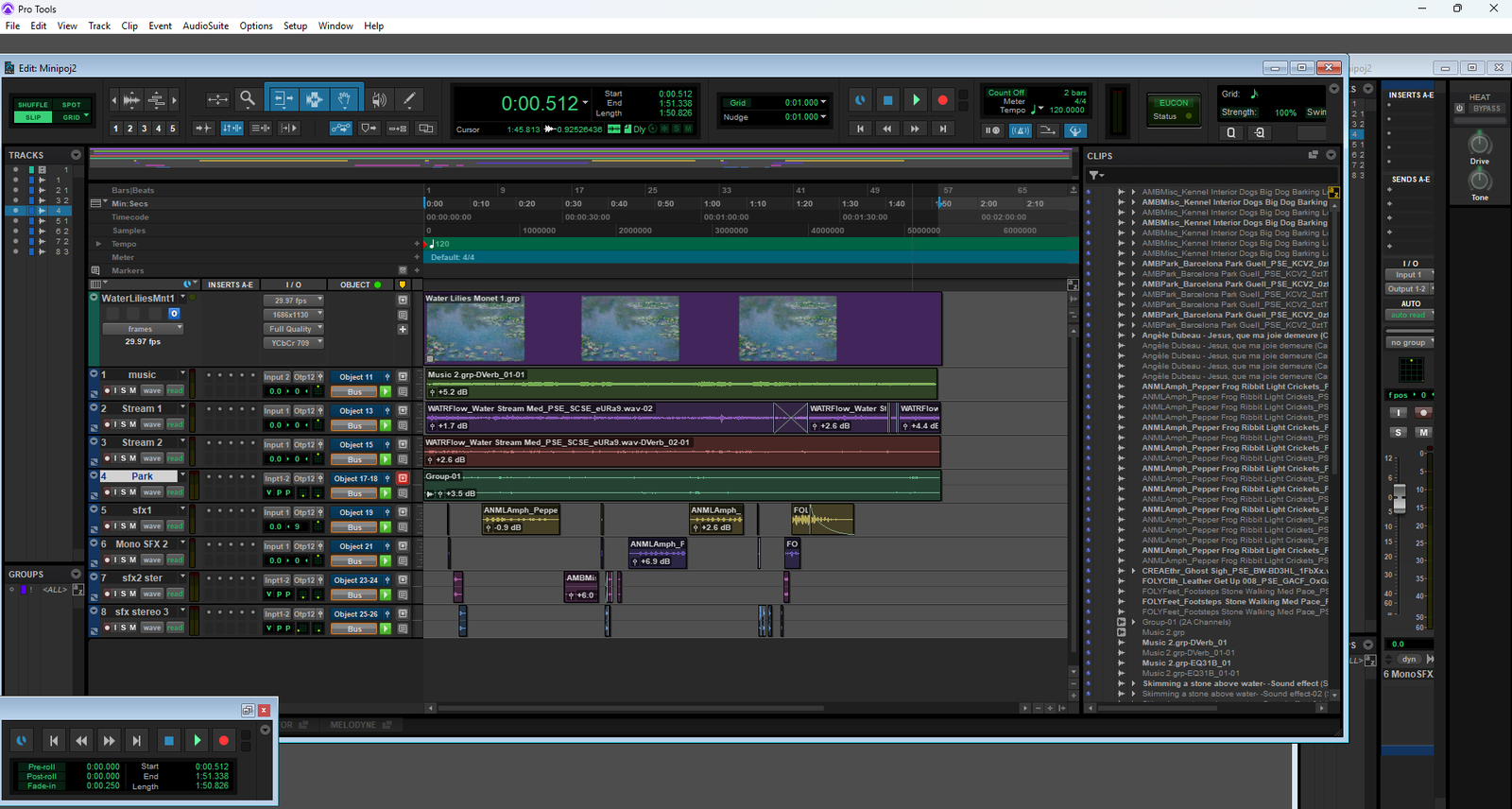The width and height of the screenshot is (1512, 809).
Task: Toggle GRID edit mode
Action: click(x=72, y=117)
